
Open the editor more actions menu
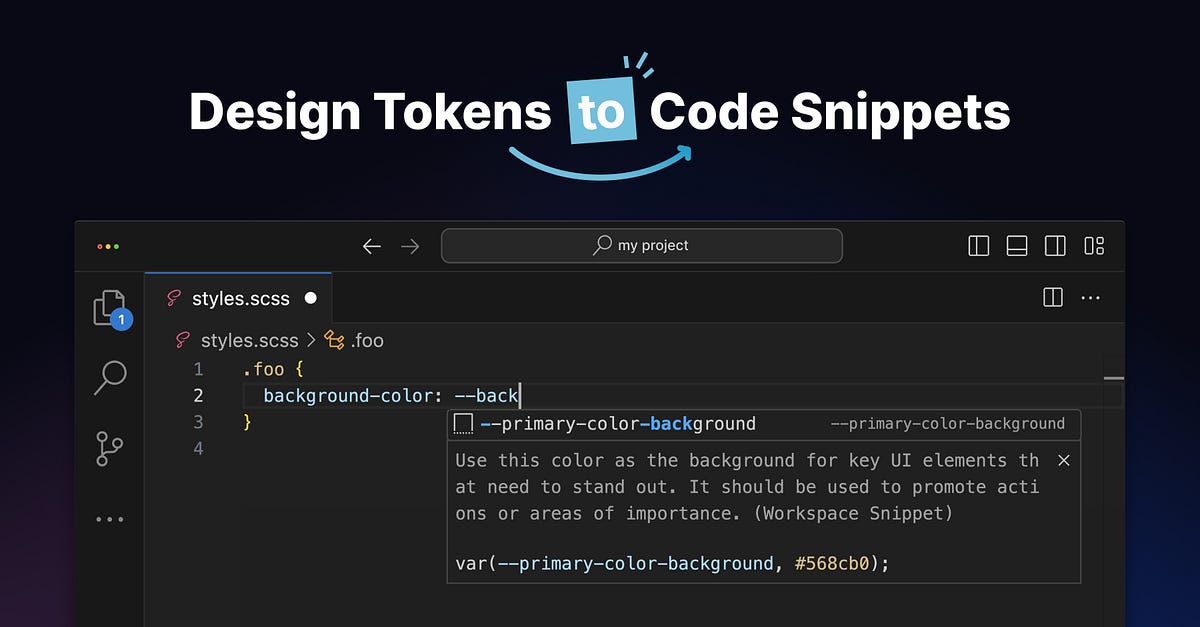(x=1090, y=297)
